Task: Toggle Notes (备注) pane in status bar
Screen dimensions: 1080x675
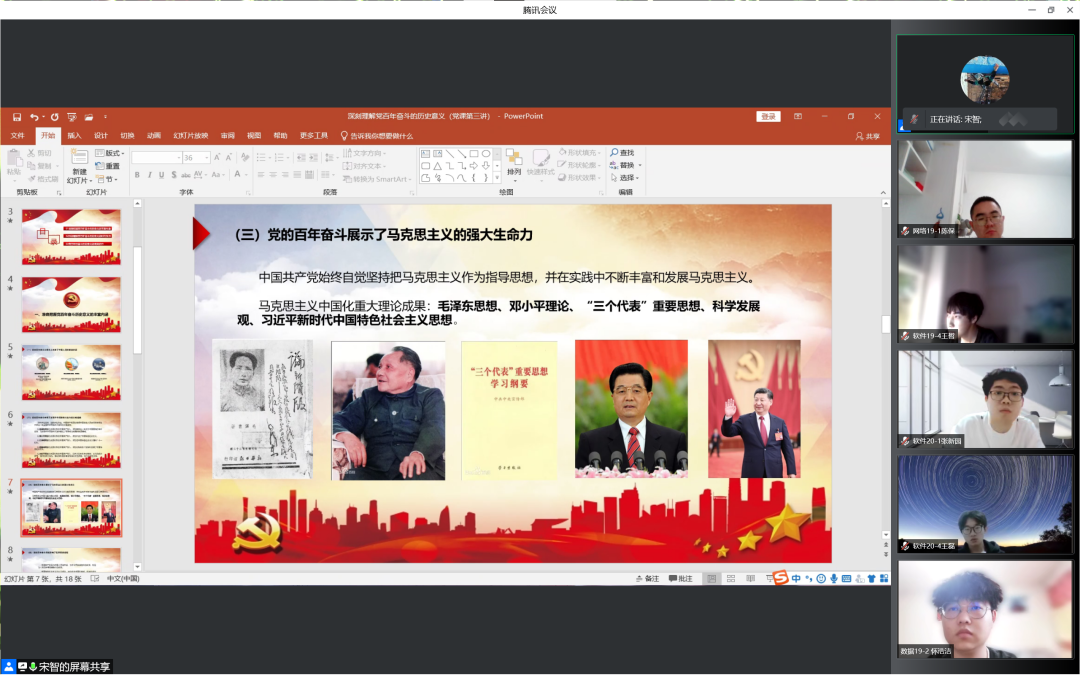Action: [x=647, y=578]
